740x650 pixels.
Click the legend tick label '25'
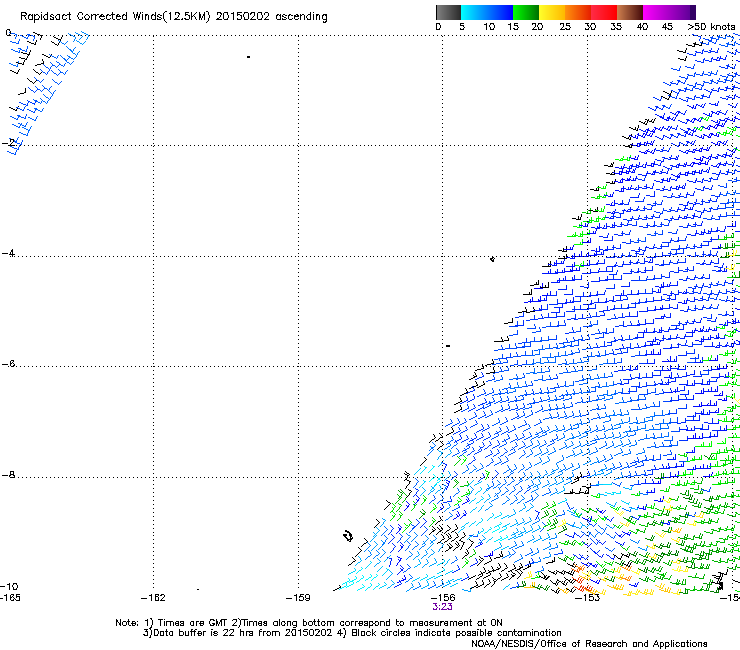pyautogui.click(x=565, y=27)
